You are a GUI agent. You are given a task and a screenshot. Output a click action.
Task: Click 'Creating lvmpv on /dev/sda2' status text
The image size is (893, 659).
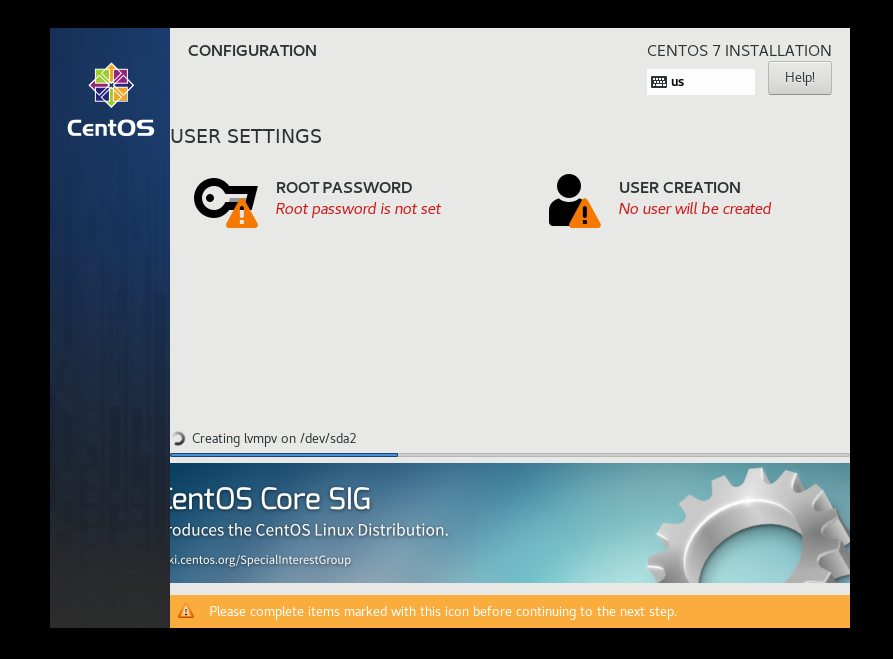[274, 439]
